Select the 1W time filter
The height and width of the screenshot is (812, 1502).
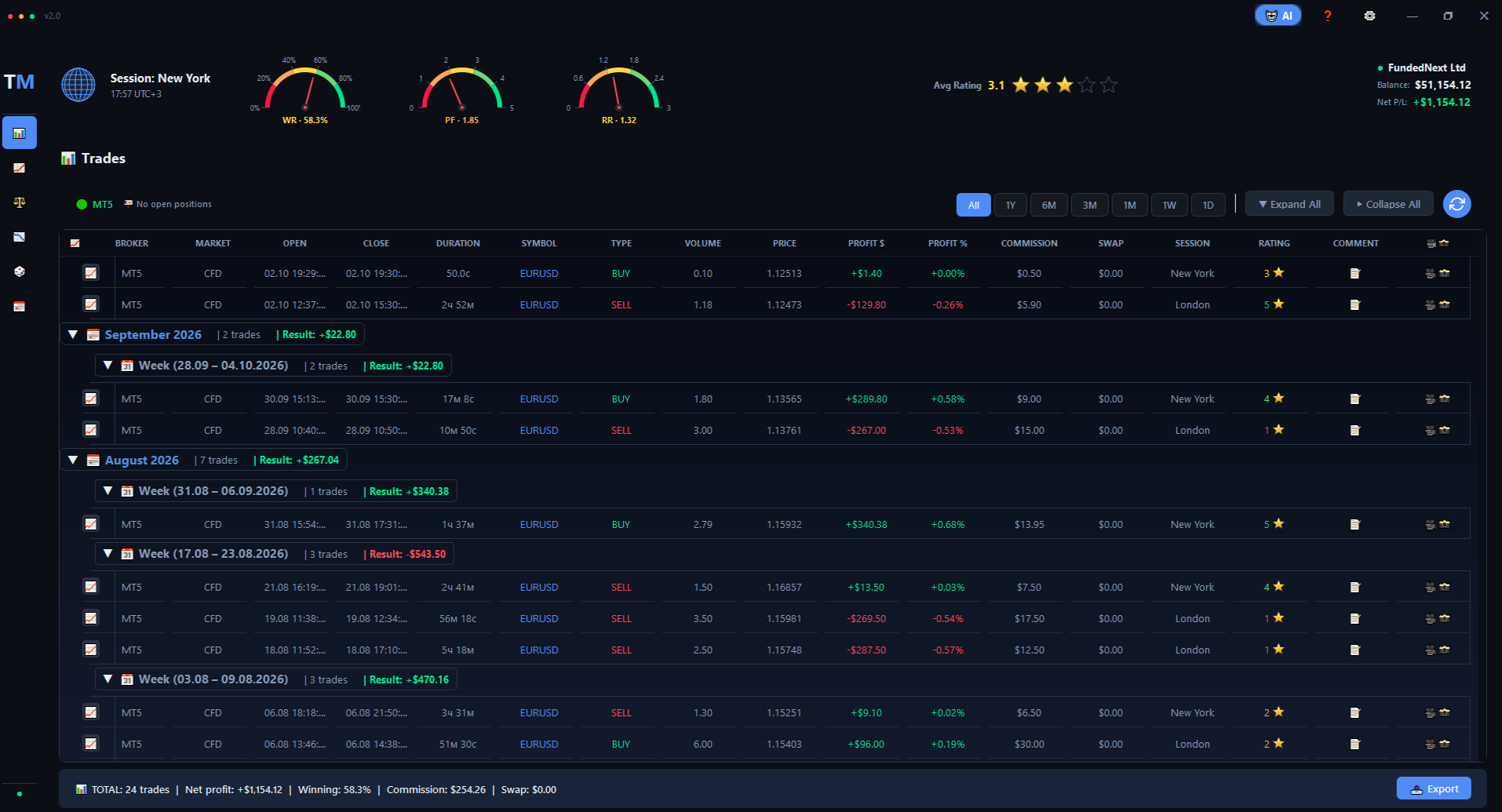click(x=1169, y=205)
